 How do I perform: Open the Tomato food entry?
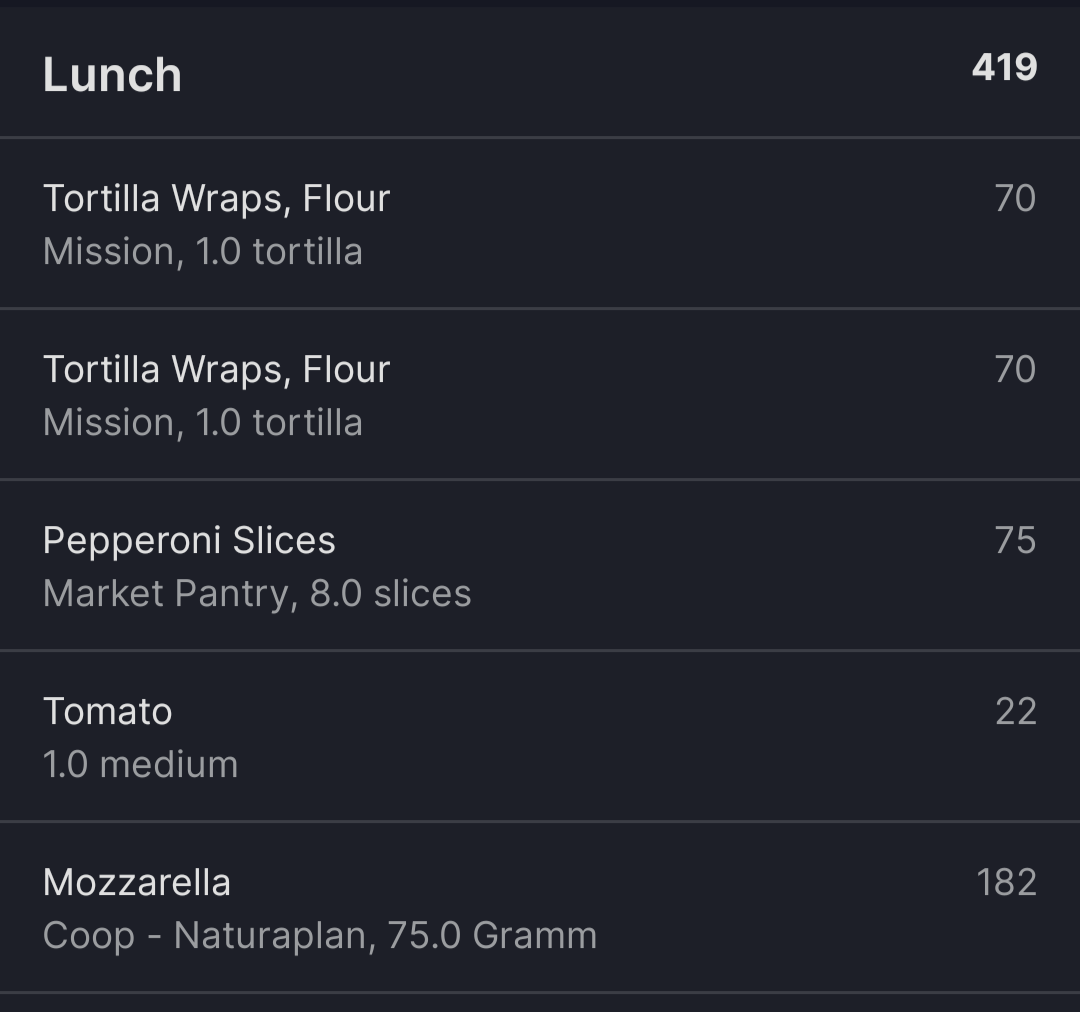coord(540,736)
